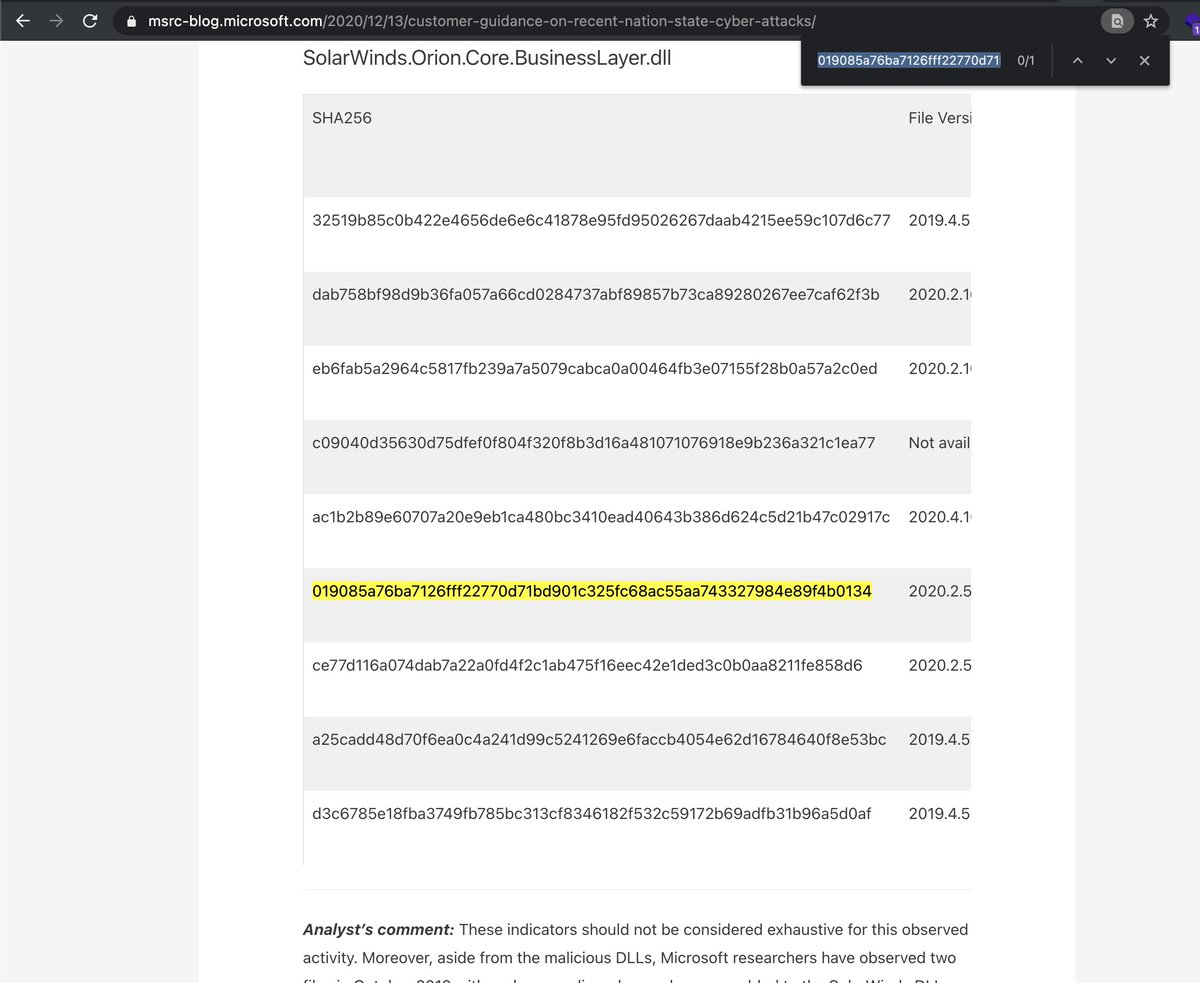Open the find-in-page magnifier icon
This screenshot has height=983, width=1200.
1116,20
